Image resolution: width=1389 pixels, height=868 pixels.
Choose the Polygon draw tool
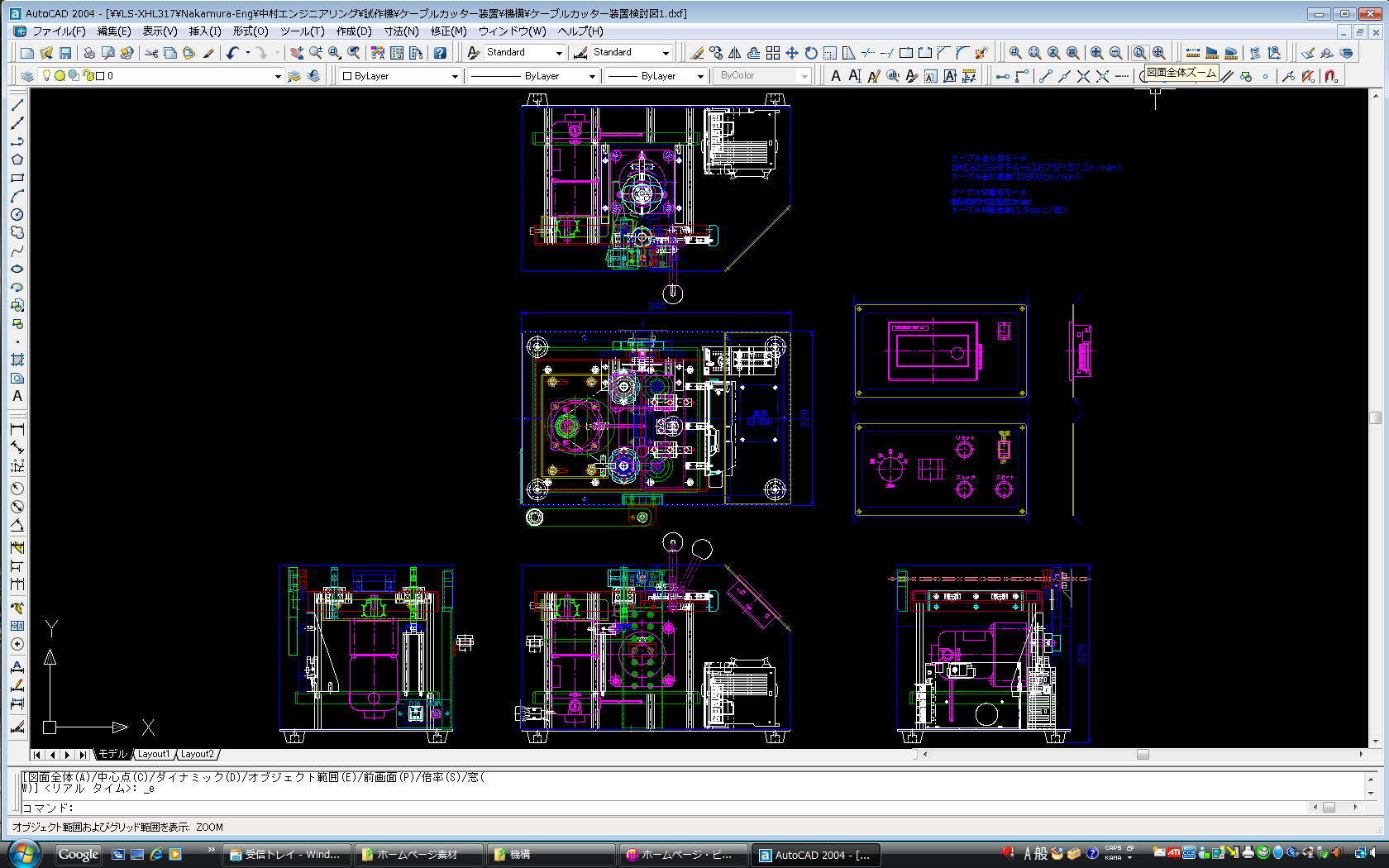(x=17, y=160)
